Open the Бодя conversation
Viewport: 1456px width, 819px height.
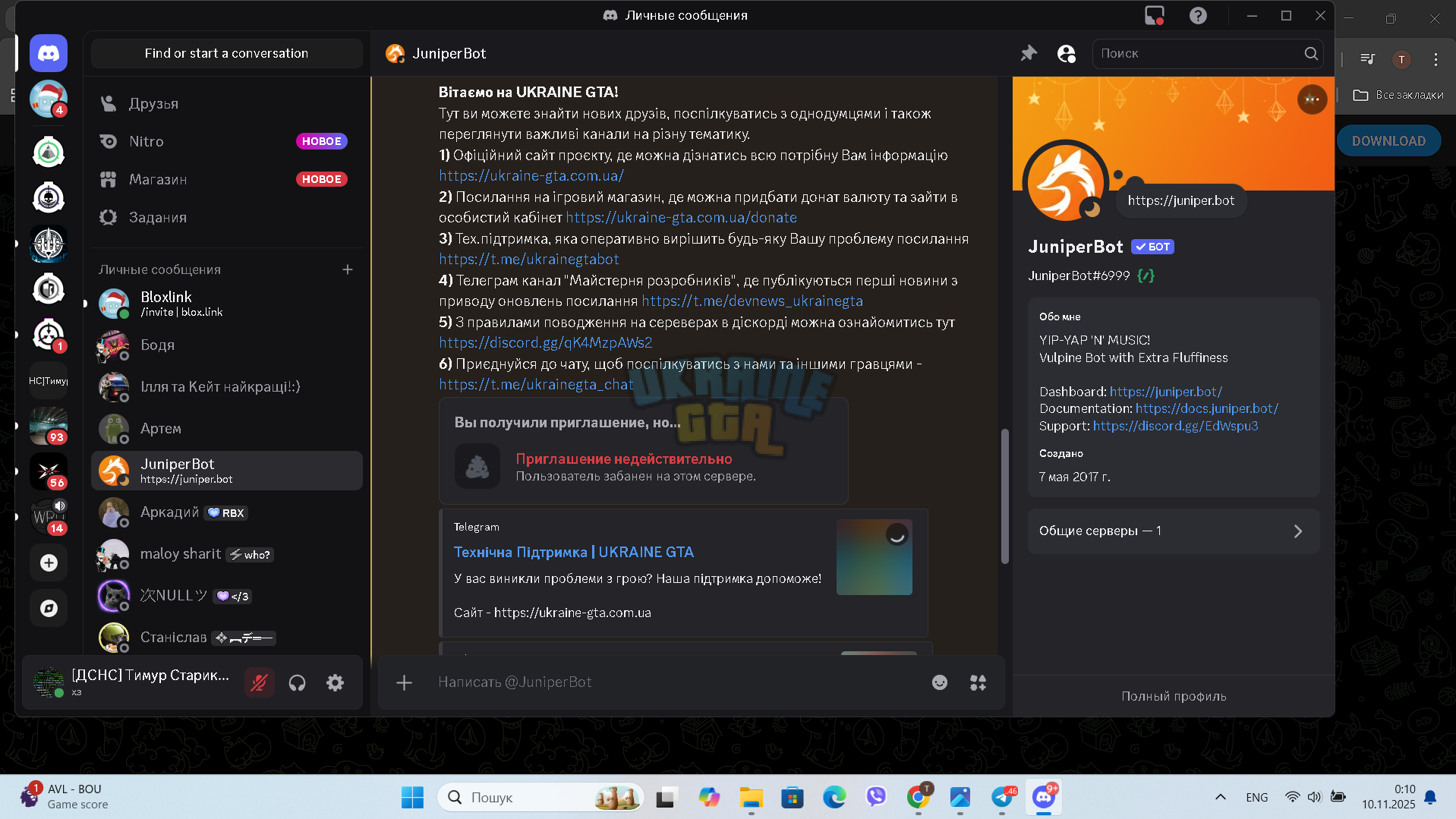point(226,345)
